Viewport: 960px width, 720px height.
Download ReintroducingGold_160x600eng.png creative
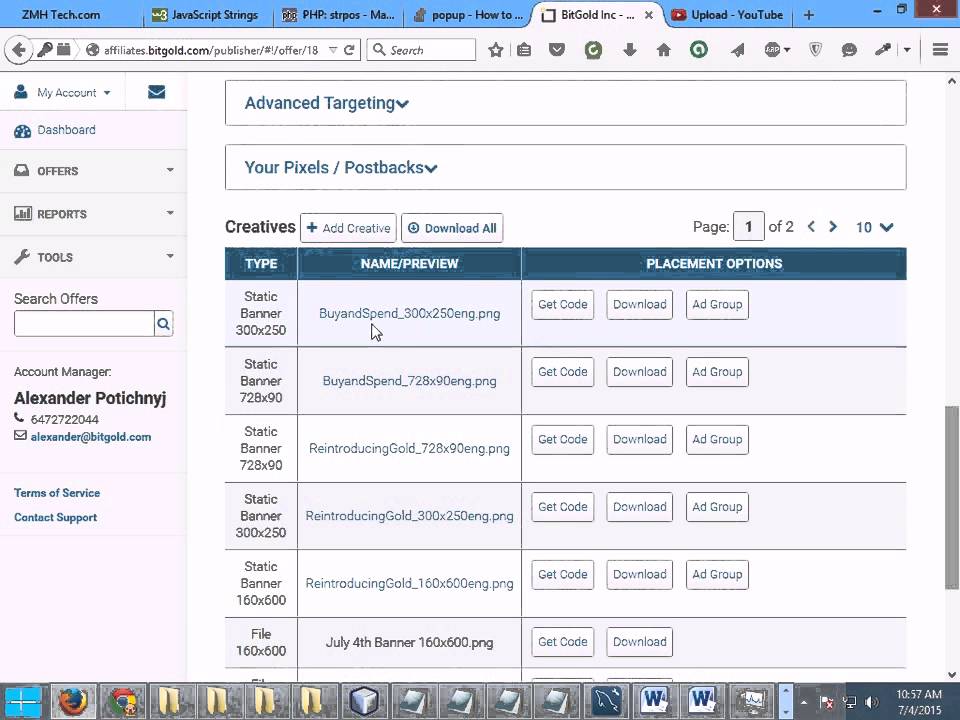coord(639,574)
